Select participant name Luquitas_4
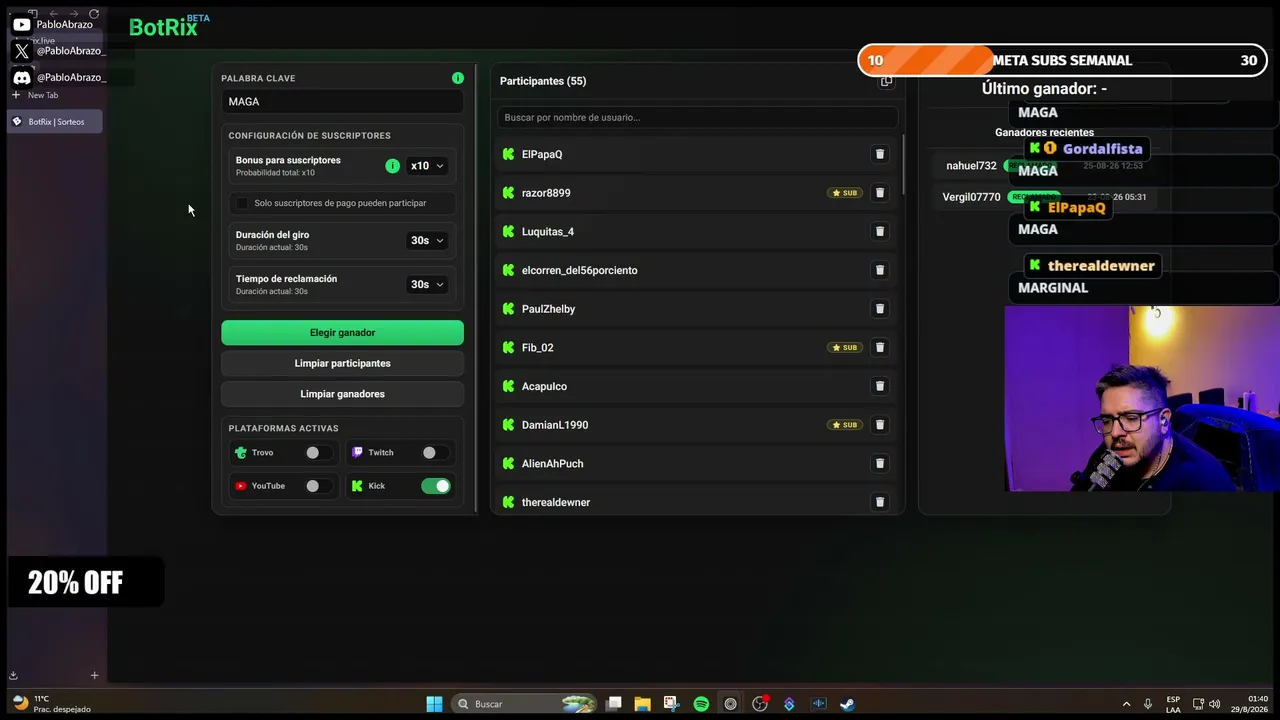 coord(548,232)
